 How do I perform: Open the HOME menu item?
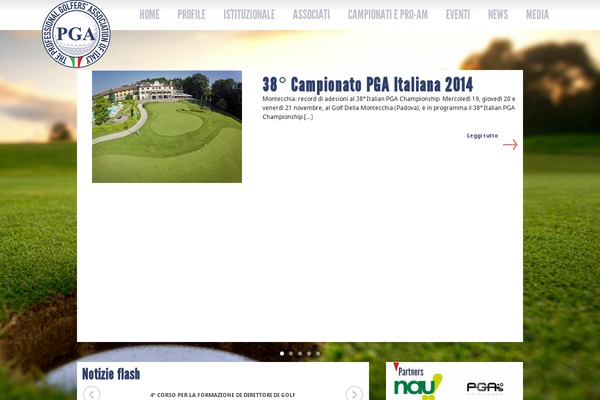(149, 15)
